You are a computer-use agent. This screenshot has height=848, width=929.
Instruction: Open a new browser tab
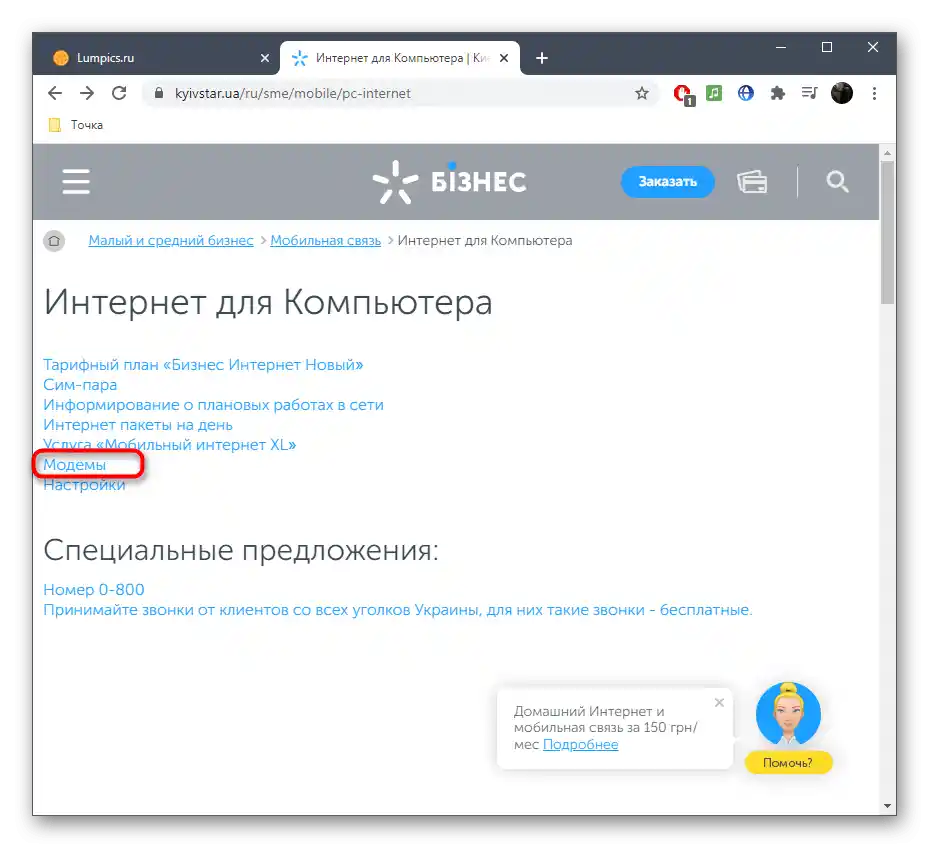click(542, 58)
